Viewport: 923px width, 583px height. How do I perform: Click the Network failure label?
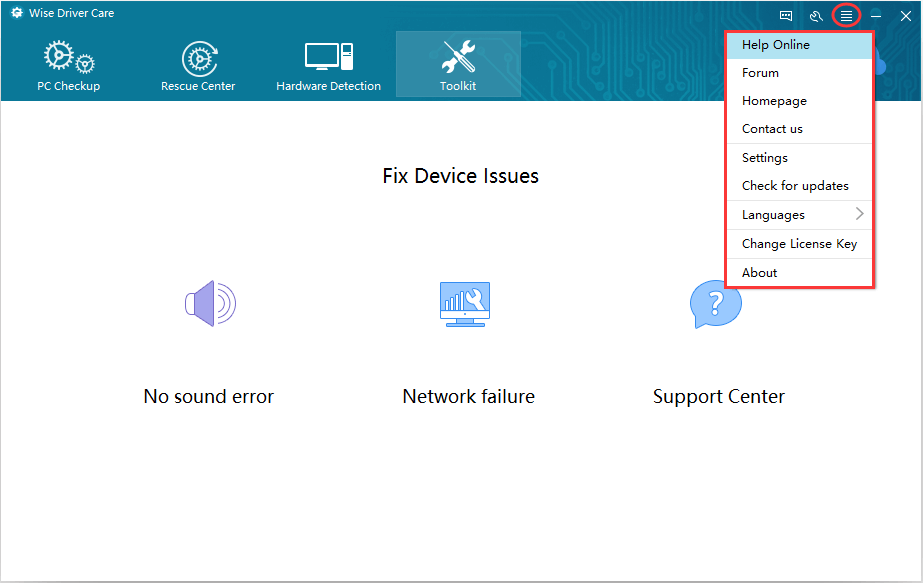pos(469,396)
